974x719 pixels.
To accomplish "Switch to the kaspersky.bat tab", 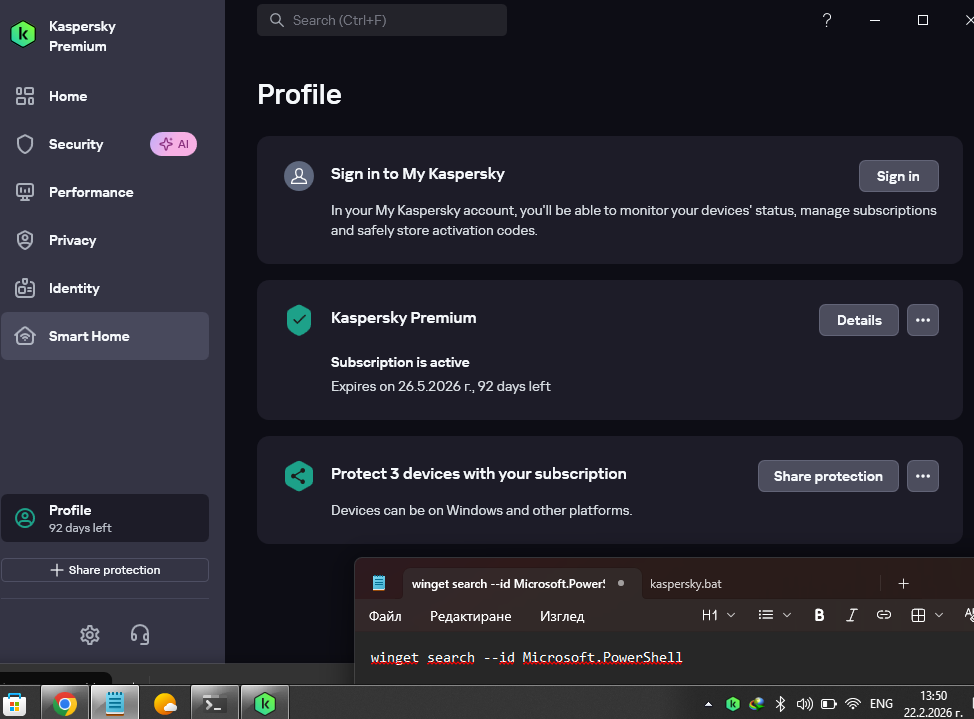I will tap(685, 583).
